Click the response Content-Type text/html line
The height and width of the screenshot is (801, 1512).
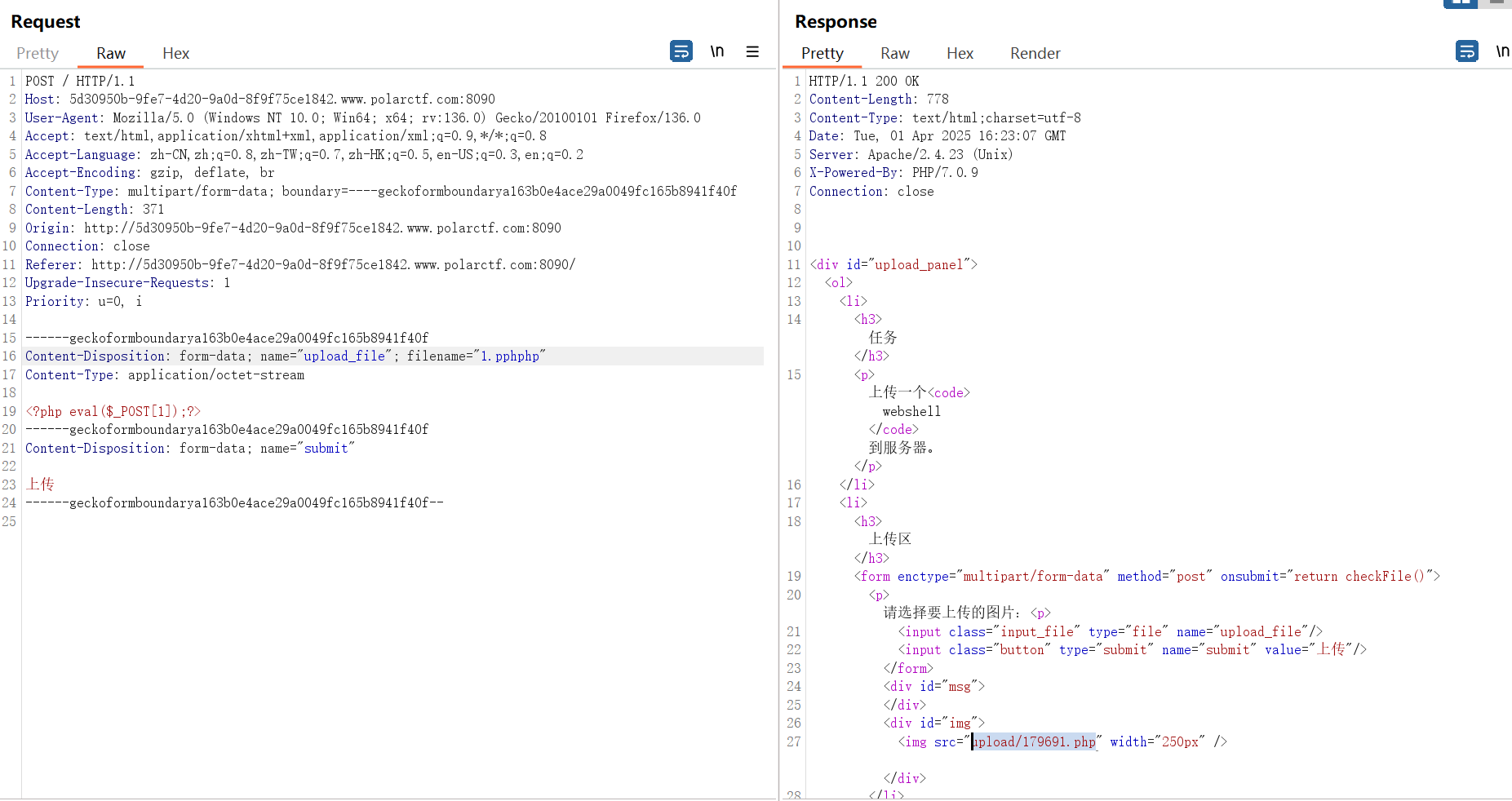point(945,117)
